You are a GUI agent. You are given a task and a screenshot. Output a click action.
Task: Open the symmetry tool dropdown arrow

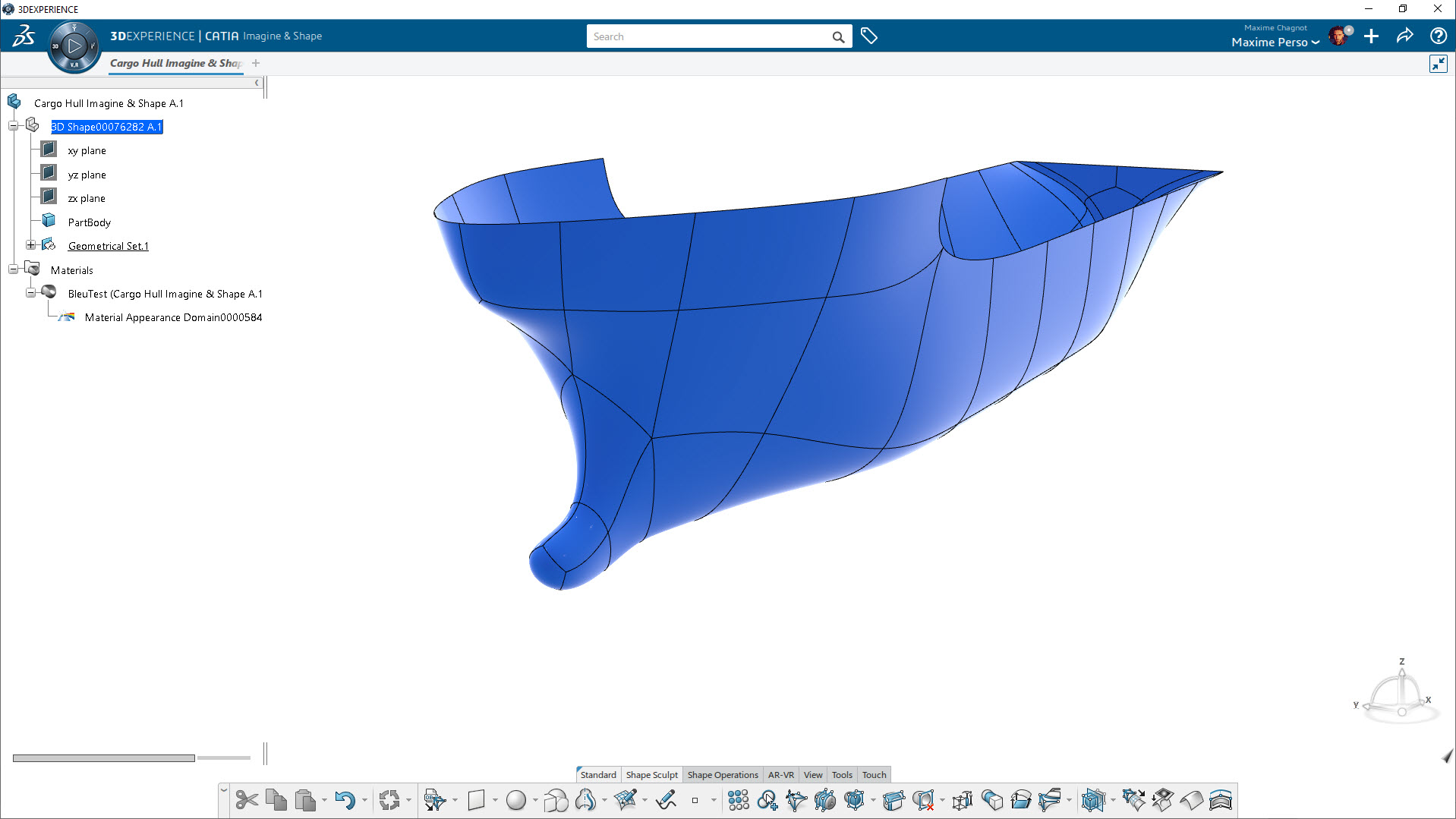click(604, 800)
